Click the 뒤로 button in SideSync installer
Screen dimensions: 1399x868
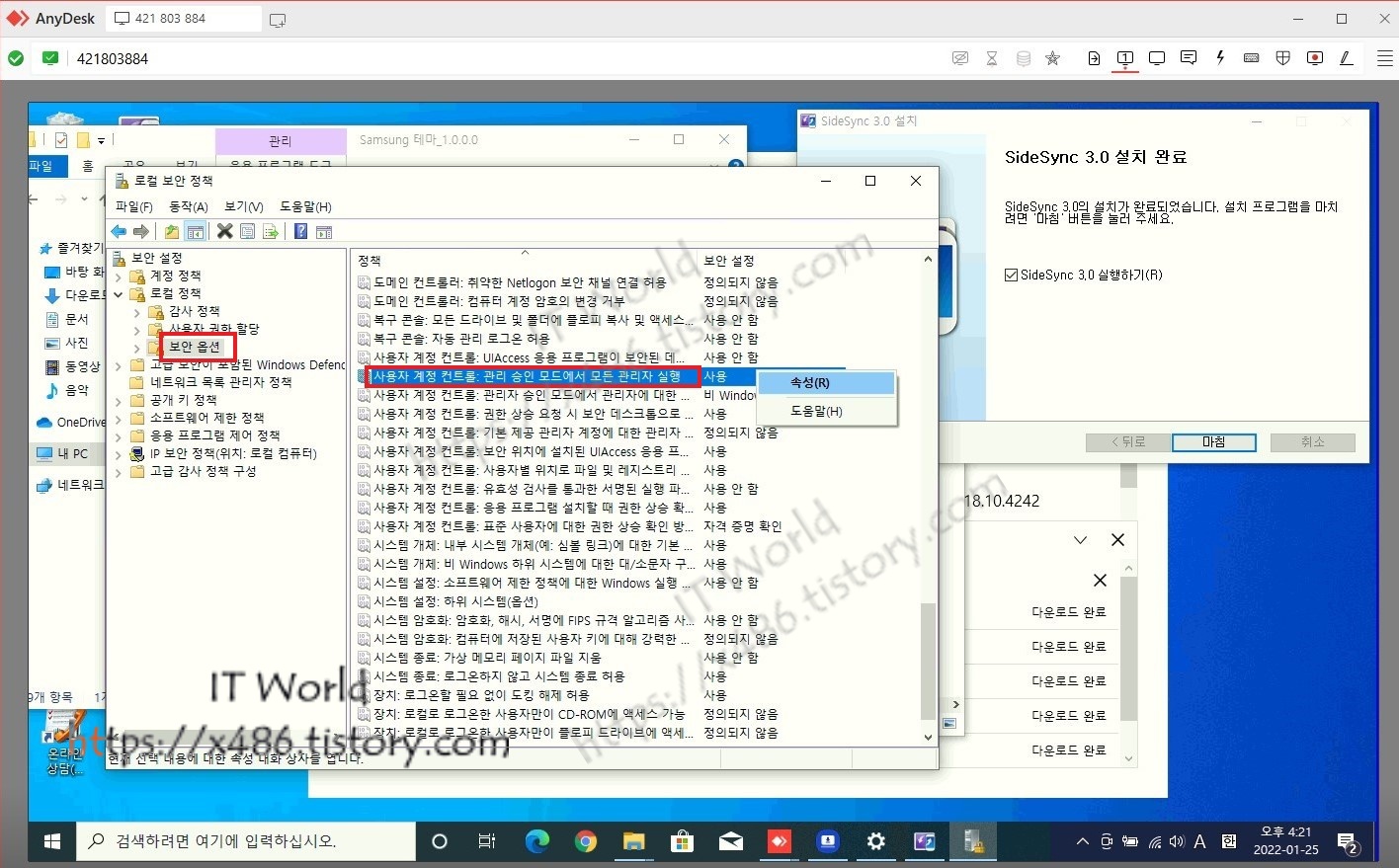point(1127,442)
